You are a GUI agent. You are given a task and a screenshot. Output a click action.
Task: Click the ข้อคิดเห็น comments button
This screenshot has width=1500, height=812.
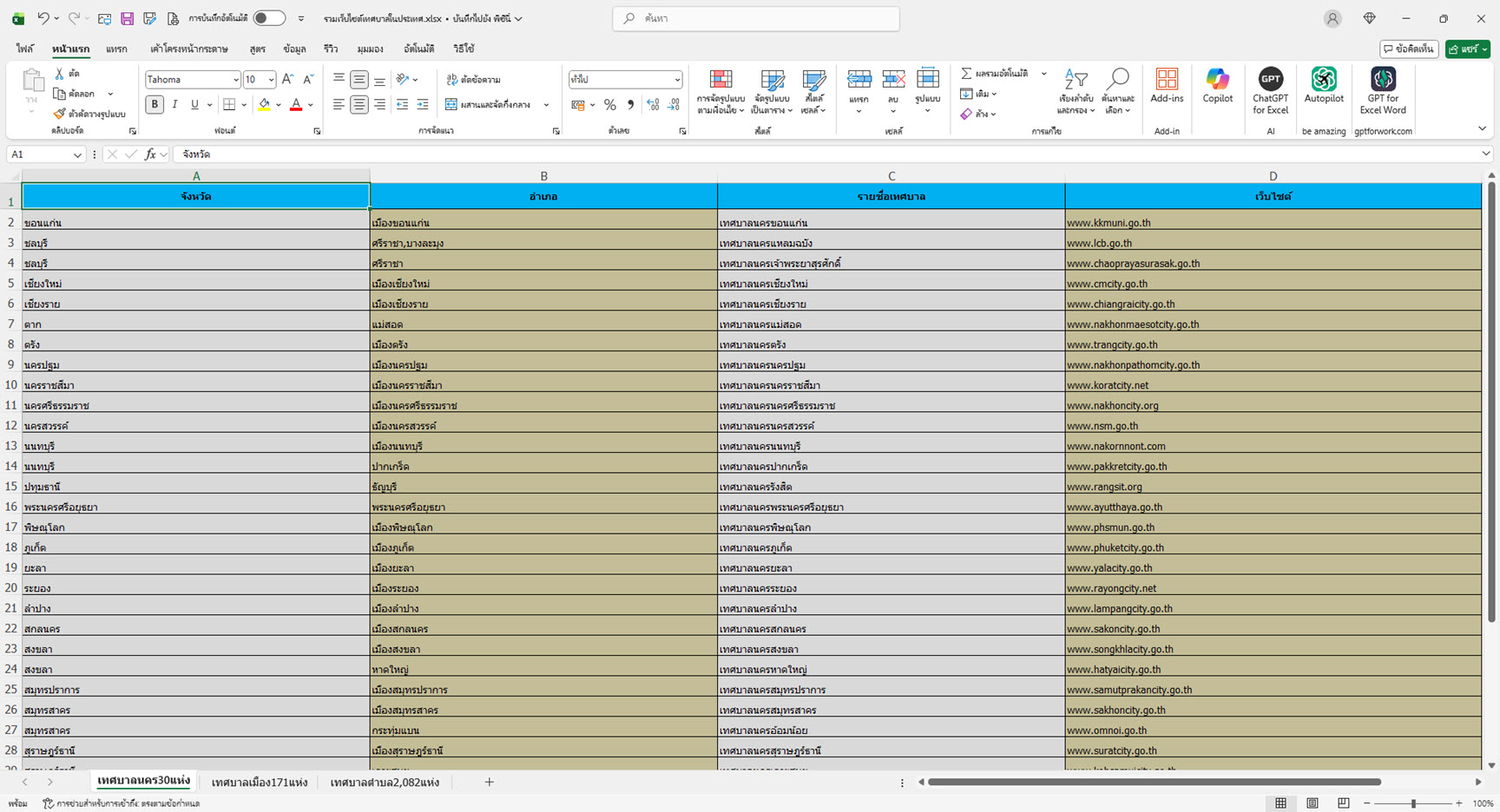tap(1409, 49)
